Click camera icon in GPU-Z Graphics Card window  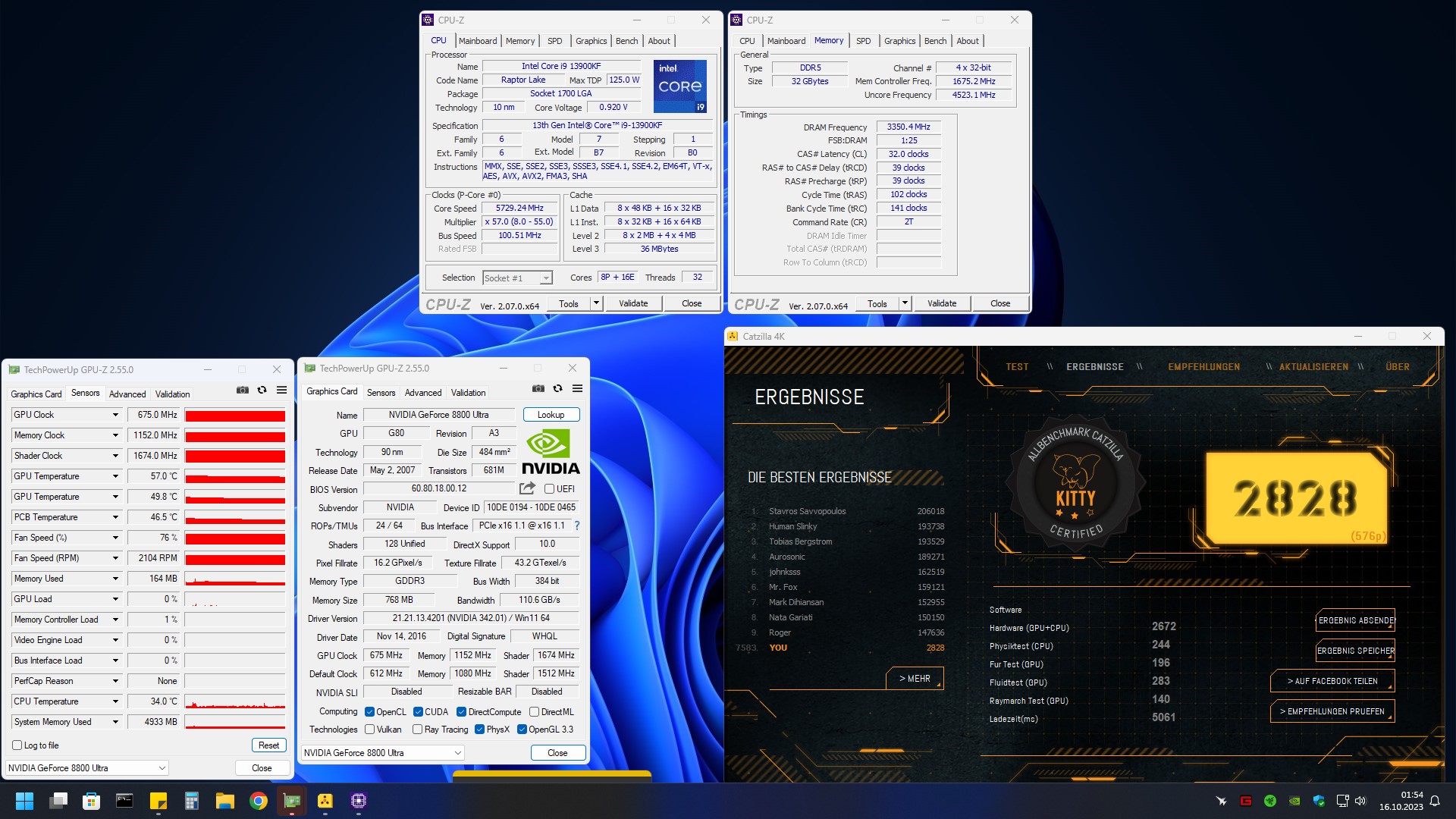point(538,389)
